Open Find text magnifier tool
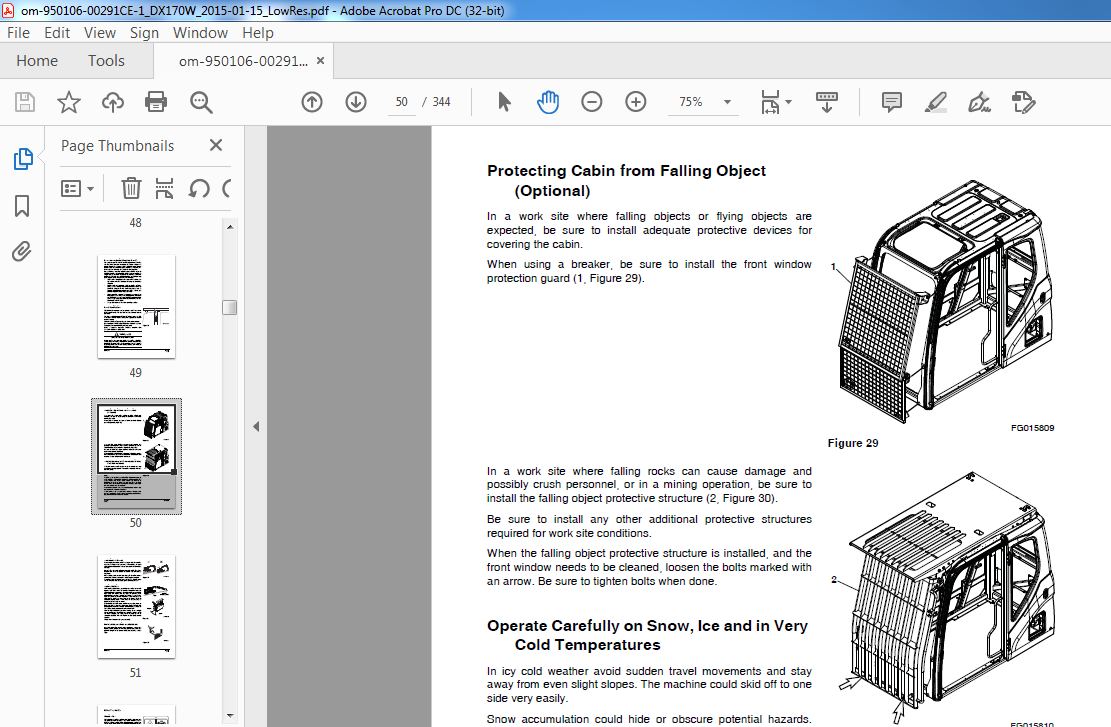The image size is (1111, 727). 201,102
